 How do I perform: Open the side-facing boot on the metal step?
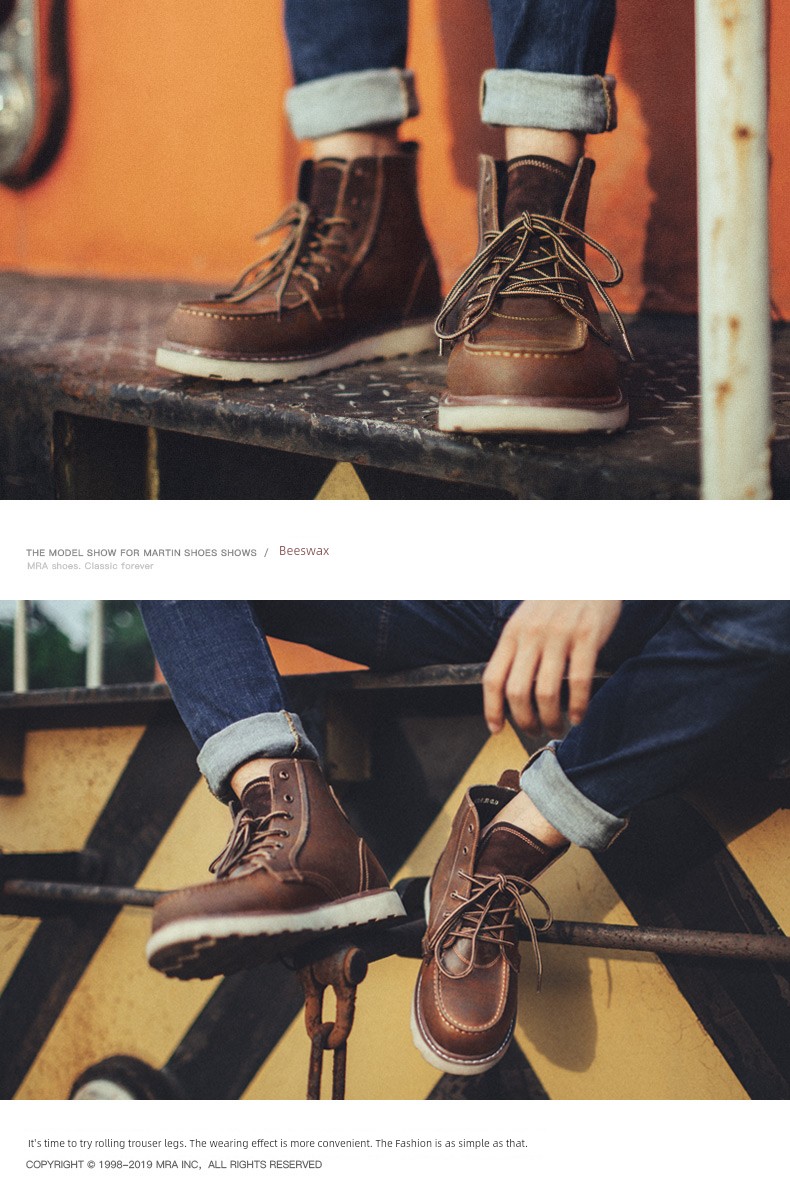click(300, 265)
